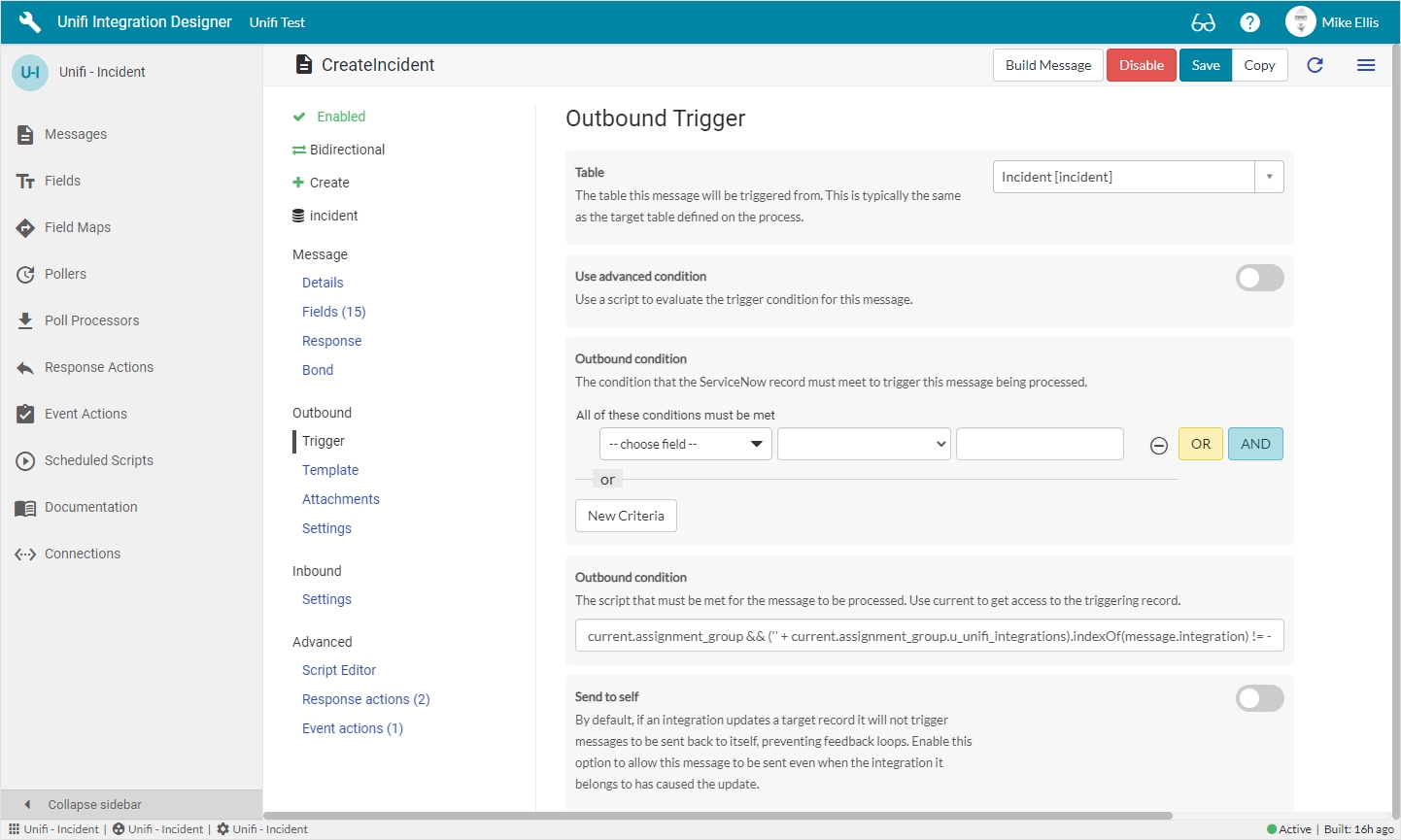Click the horizontal scrollbar at the bottom
This screenshot has width=1401, height=840.
[717, 816]
